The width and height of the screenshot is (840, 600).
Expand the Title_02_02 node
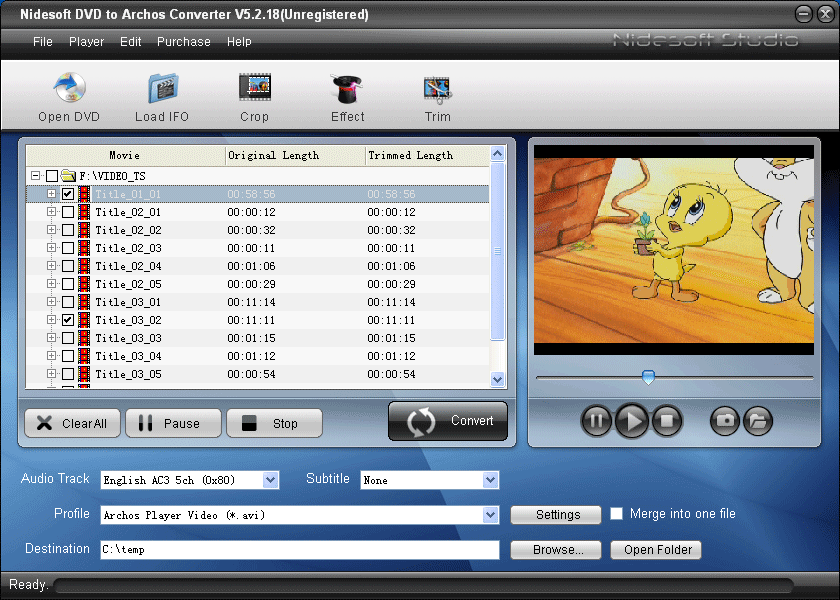click(x=51, y=229)
